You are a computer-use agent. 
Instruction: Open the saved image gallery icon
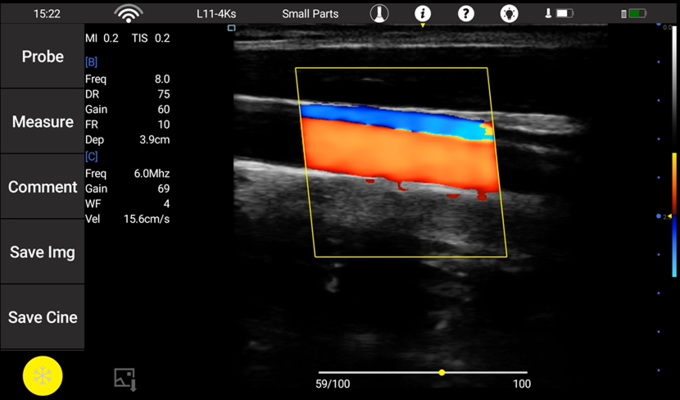pos(124,378)
